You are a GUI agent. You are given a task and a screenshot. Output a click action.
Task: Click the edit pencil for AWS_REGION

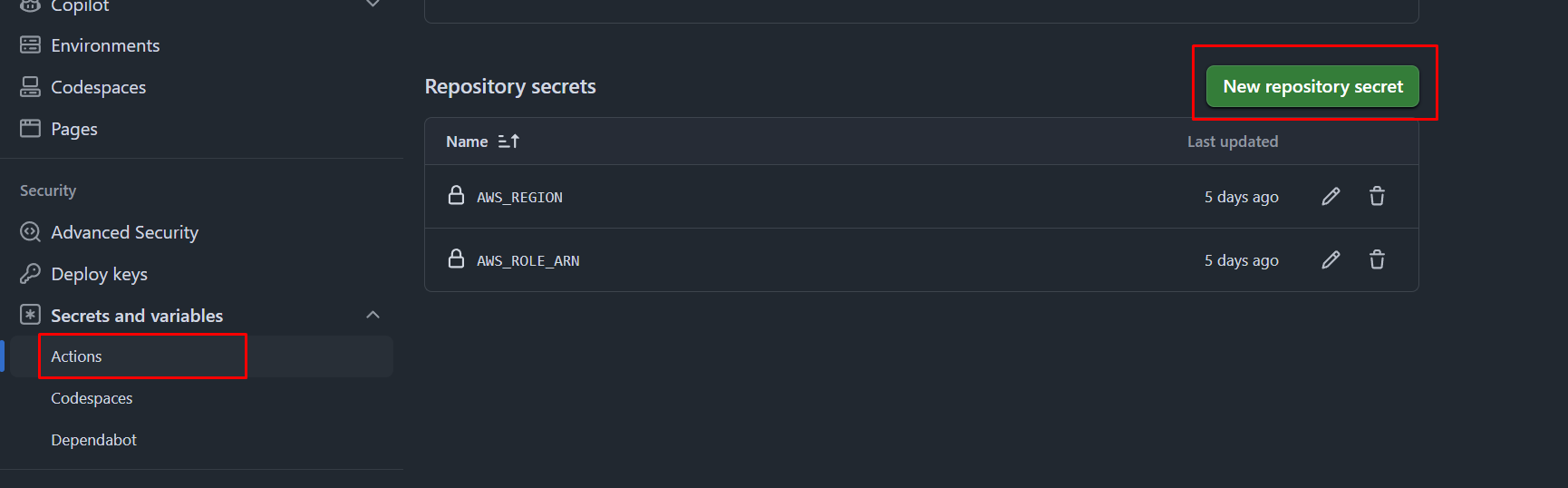(x=1331, y=197)
